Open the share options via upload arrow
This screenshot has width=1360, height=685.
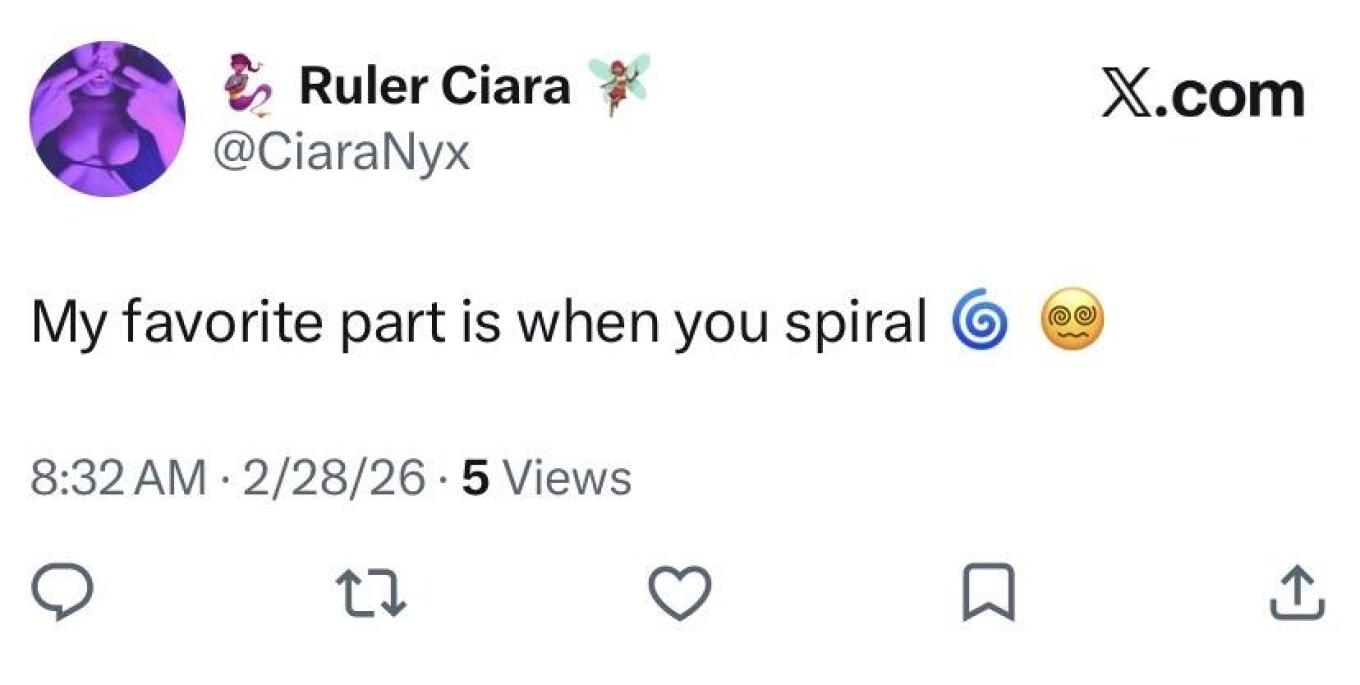(x=1297, y=592)
